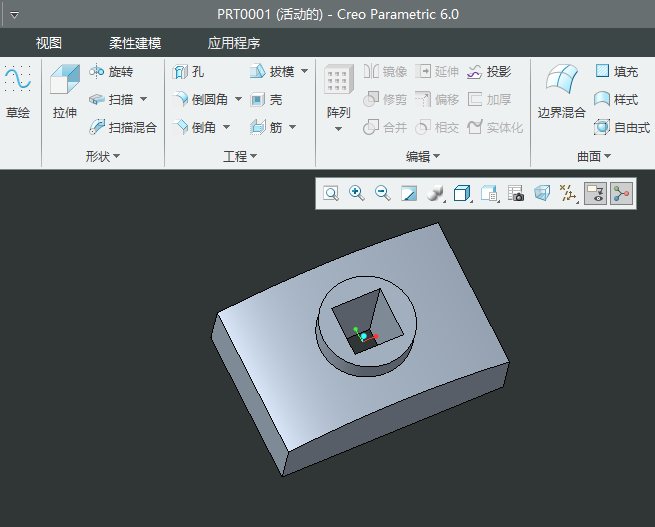Click the Trim (修剪) tool

pos(385,99)
